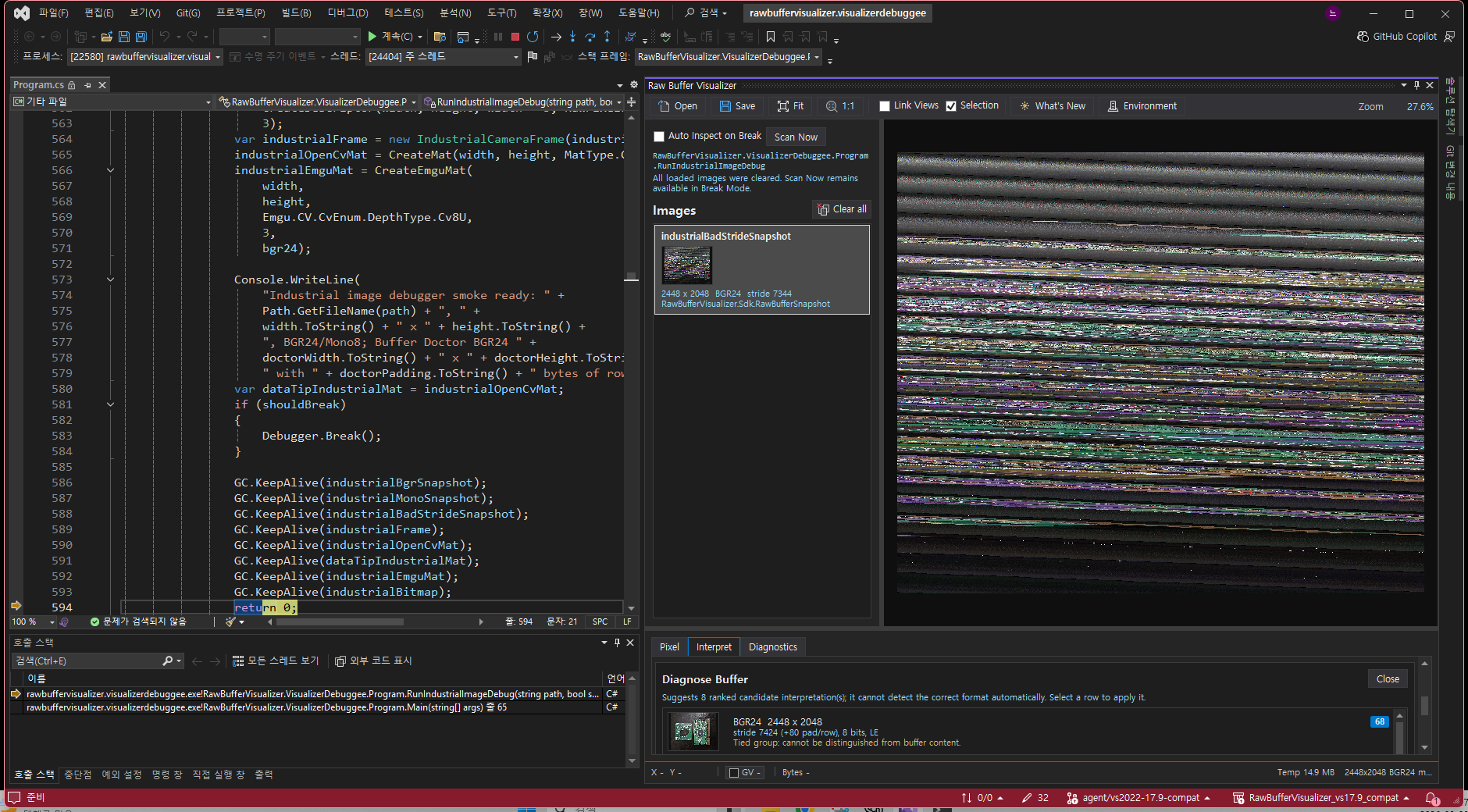Click the notifications bell in status bar
Image resolution: width=1468 pixels, height=812 pixels.
(x=1431, y=798)
